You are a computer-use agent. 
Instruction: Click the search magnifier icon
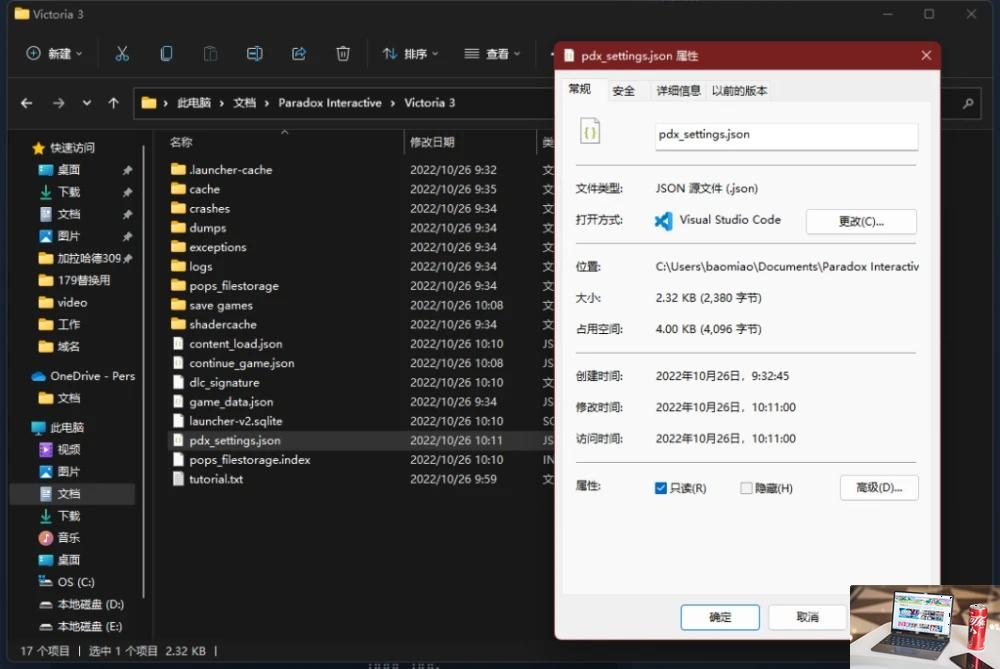pyautogui.click(x=968, y=103)
